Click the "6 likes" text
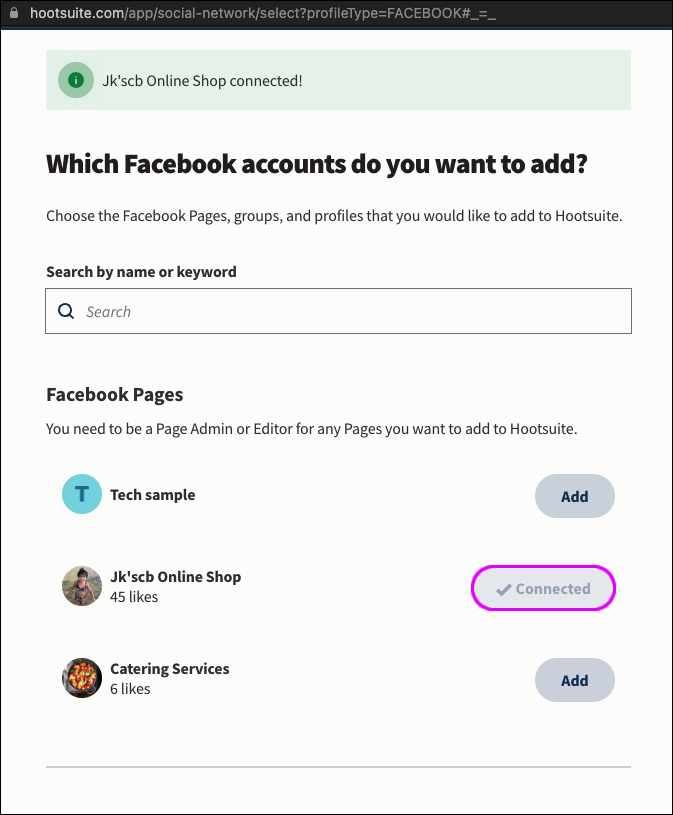Viewport: 673px width, 815px height. click(x=130, y=689)
